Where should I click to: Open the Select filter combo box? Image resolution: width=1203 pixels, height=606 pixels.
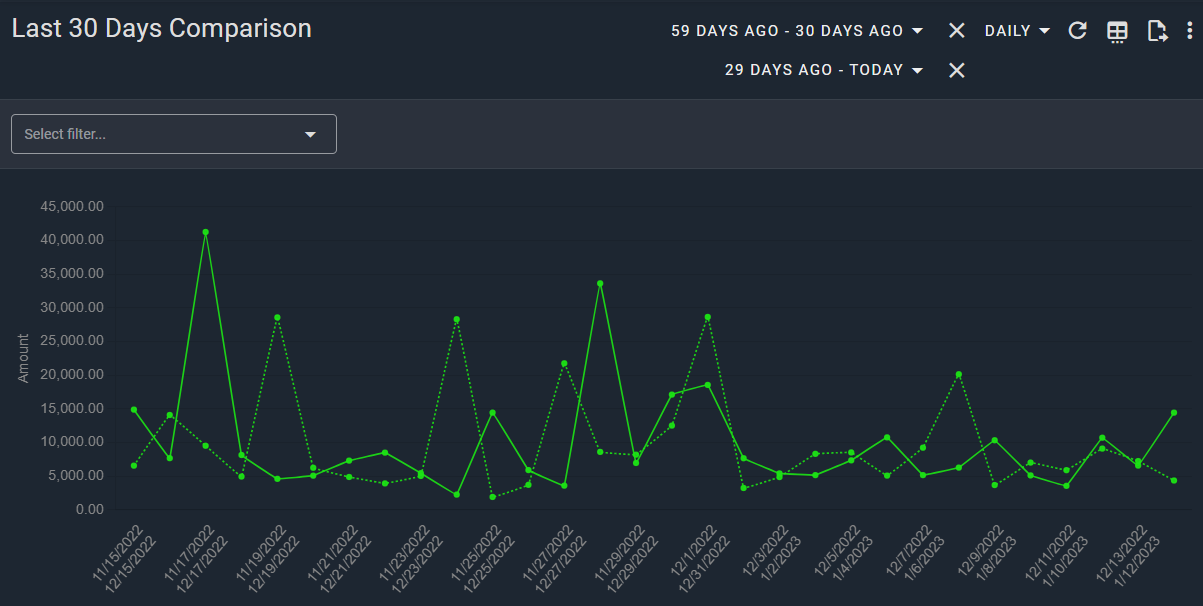pos(160,134)
